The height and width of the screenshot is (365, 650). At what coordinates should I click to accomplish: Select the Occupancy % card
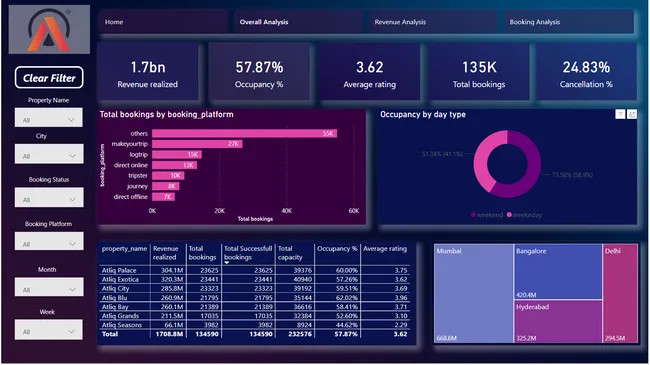259,72
